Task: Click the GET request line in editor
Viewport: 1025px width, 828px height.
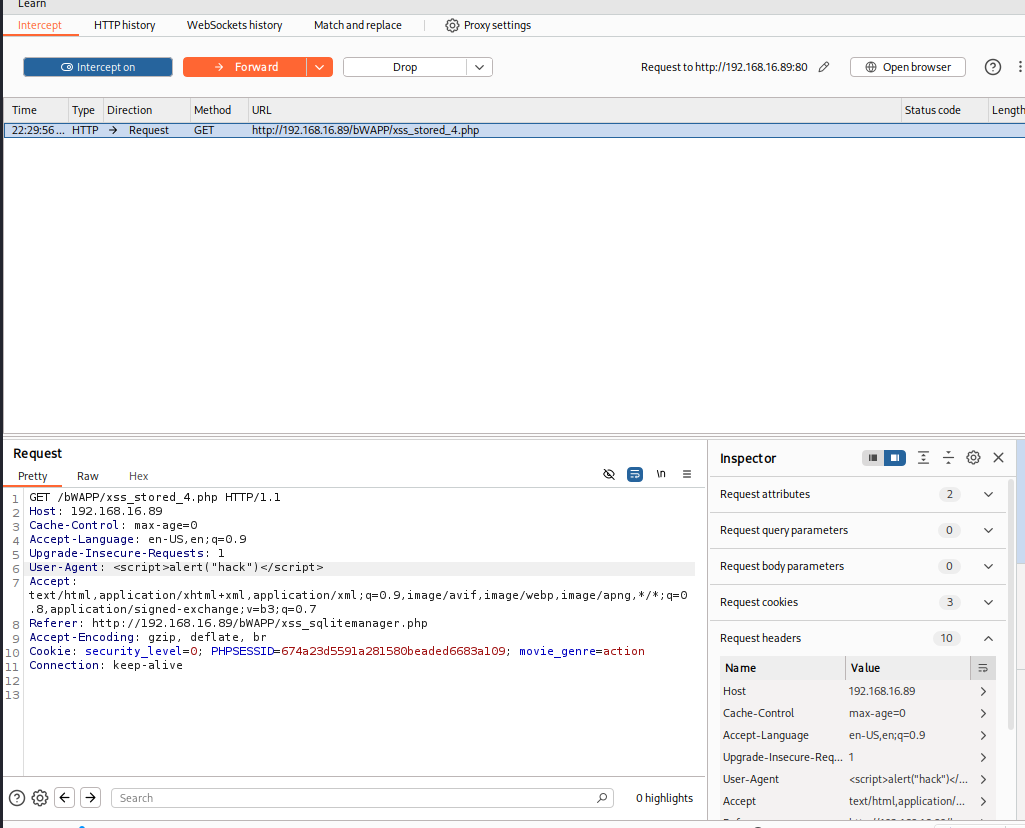Action: pyautogui.click(x=155, y=497)
